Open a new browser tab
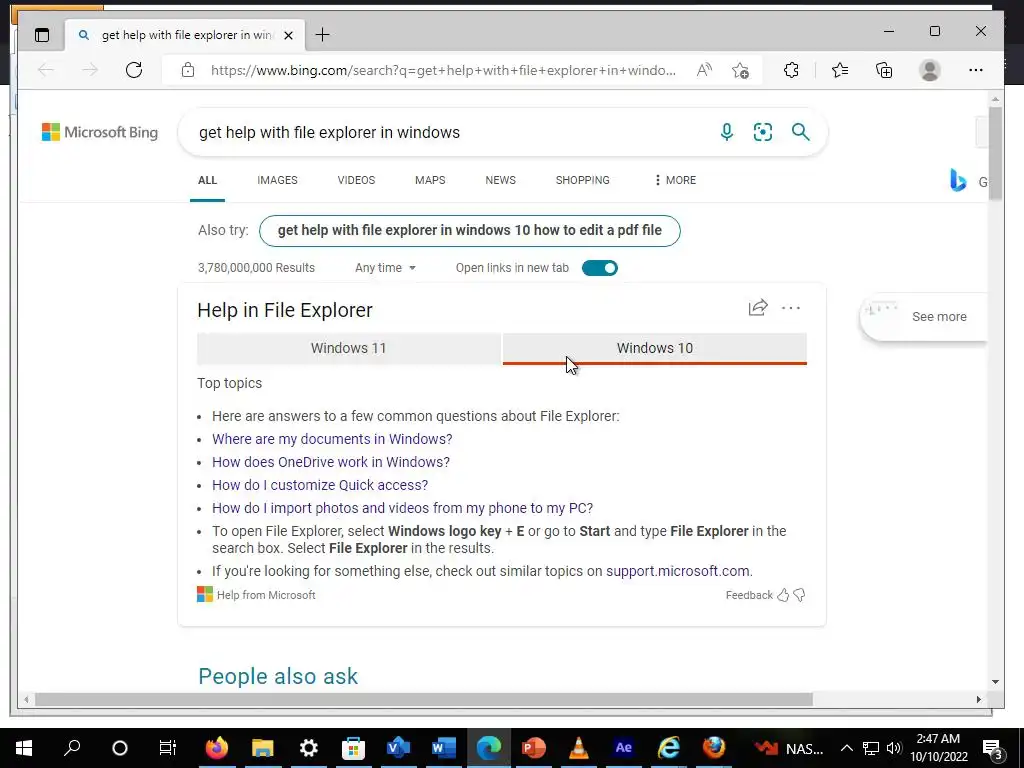Viewport: 1024px width, 768px height. pyautogui.click(x=323, y=35)
